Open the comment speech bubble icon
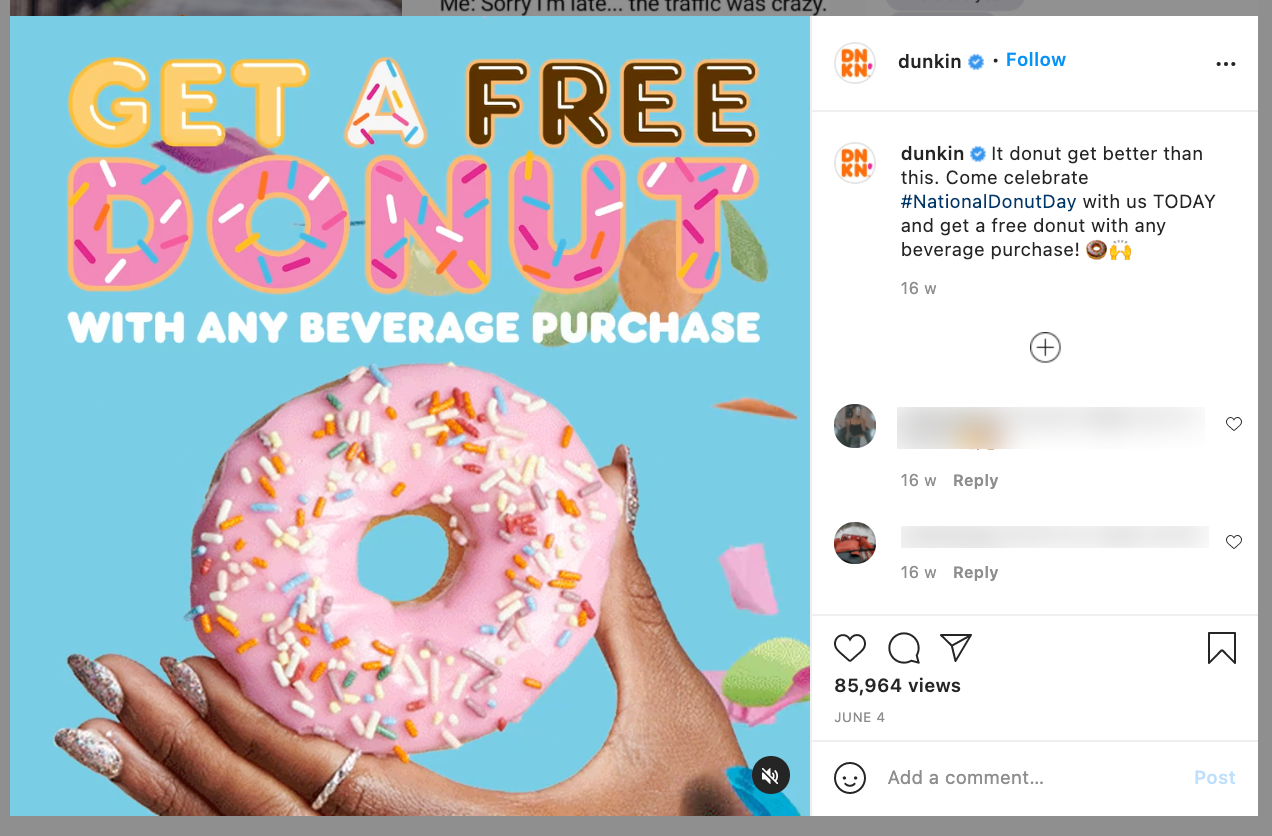 [904, 648]
